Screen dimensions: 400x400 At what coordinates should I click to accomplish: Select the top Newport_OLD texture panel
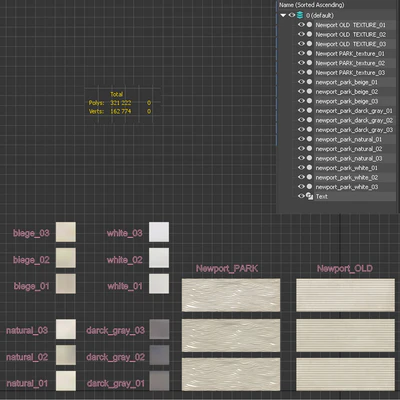click(x=345, y=295)
